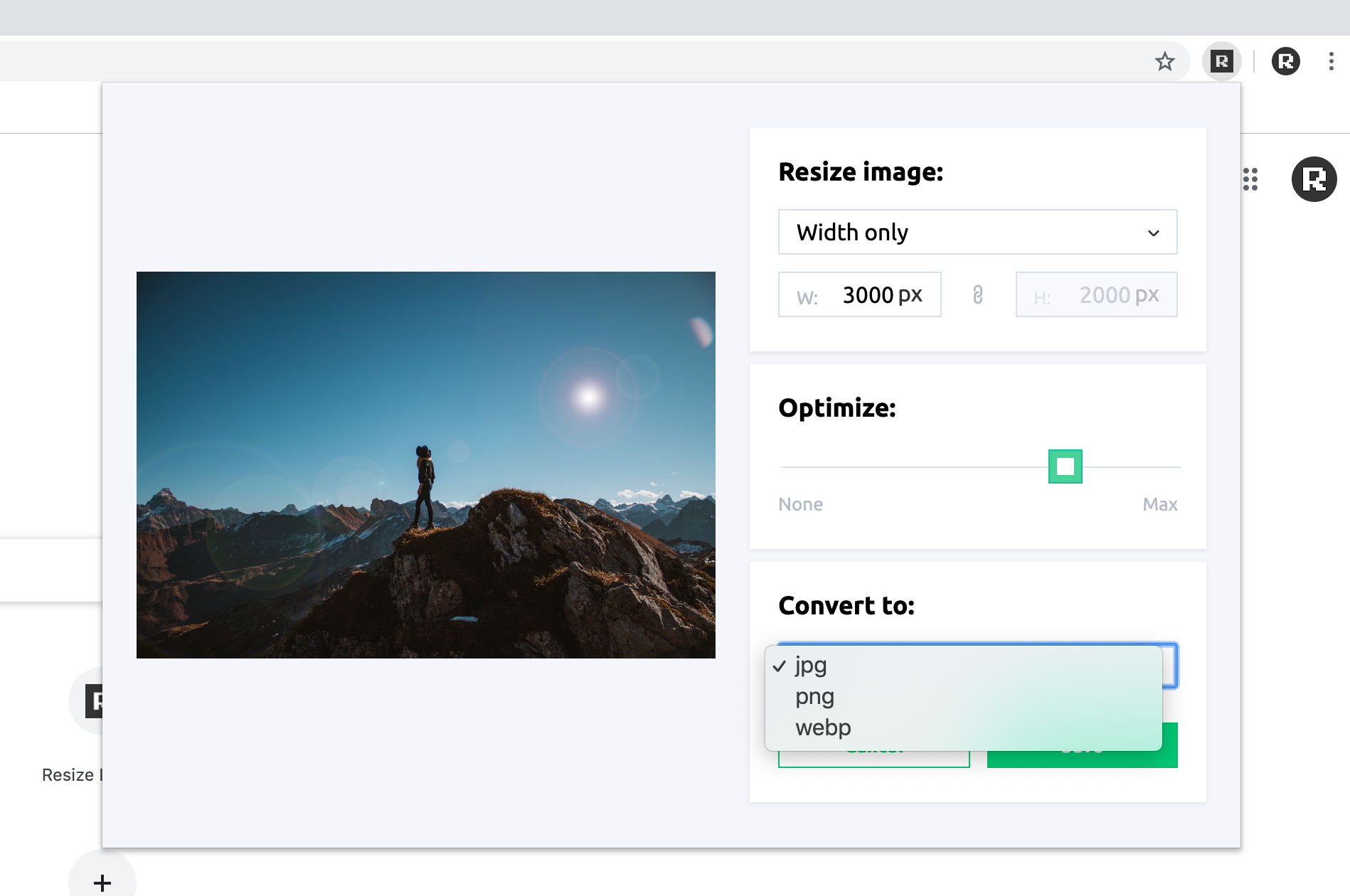
Task: Click the Max end of the Optimize slider
Action: 1160,504
